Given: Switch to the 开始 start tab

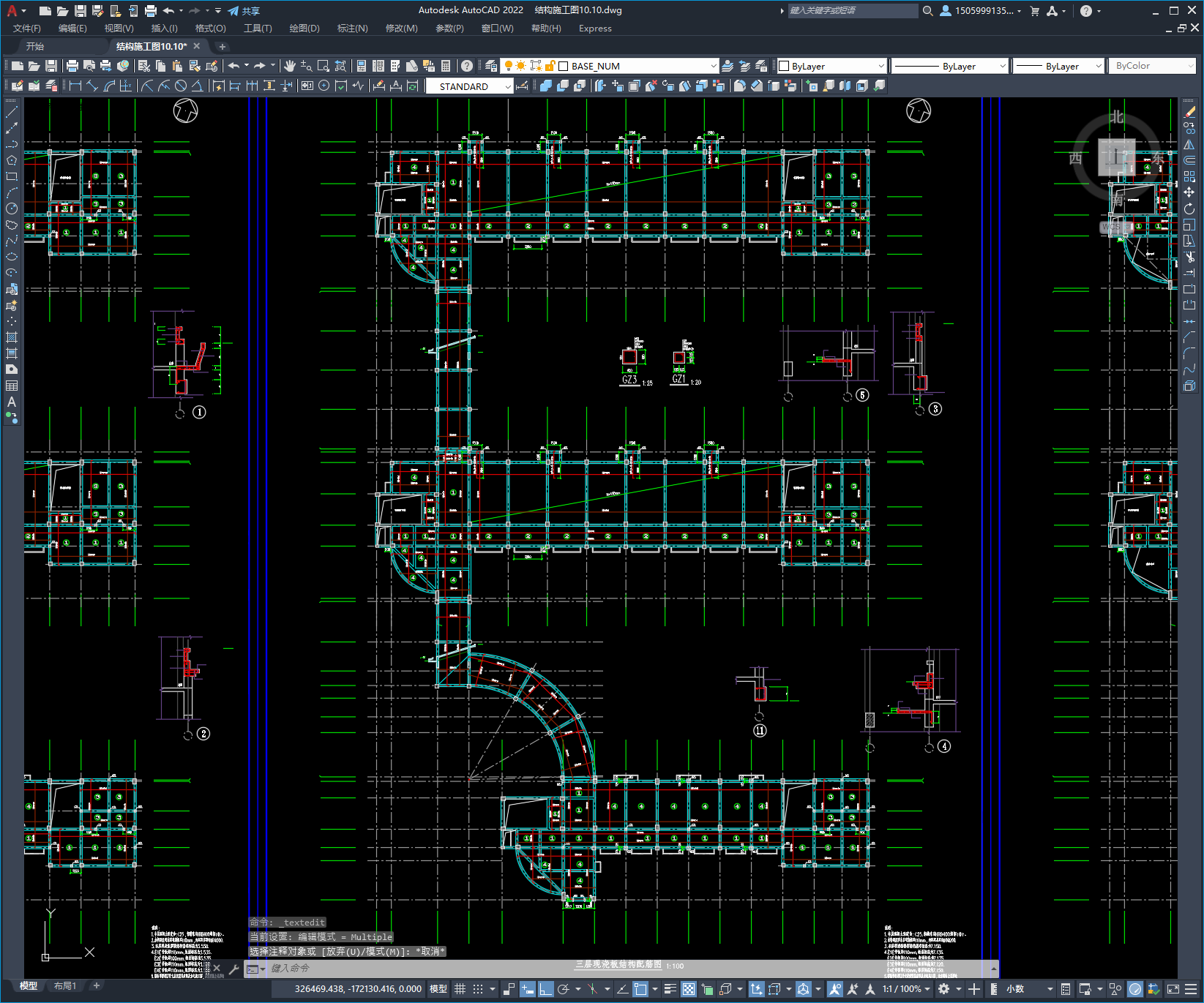Looking at the screenshot, I should (35, 46).
